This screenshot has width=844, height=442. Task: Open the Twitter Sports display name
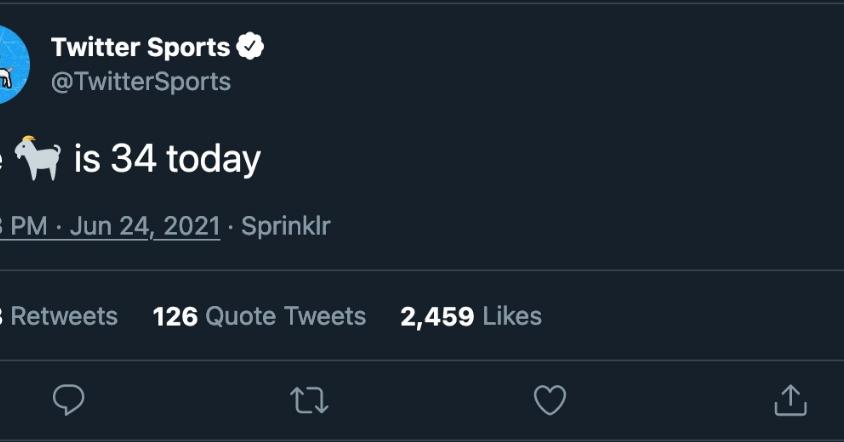140,46
